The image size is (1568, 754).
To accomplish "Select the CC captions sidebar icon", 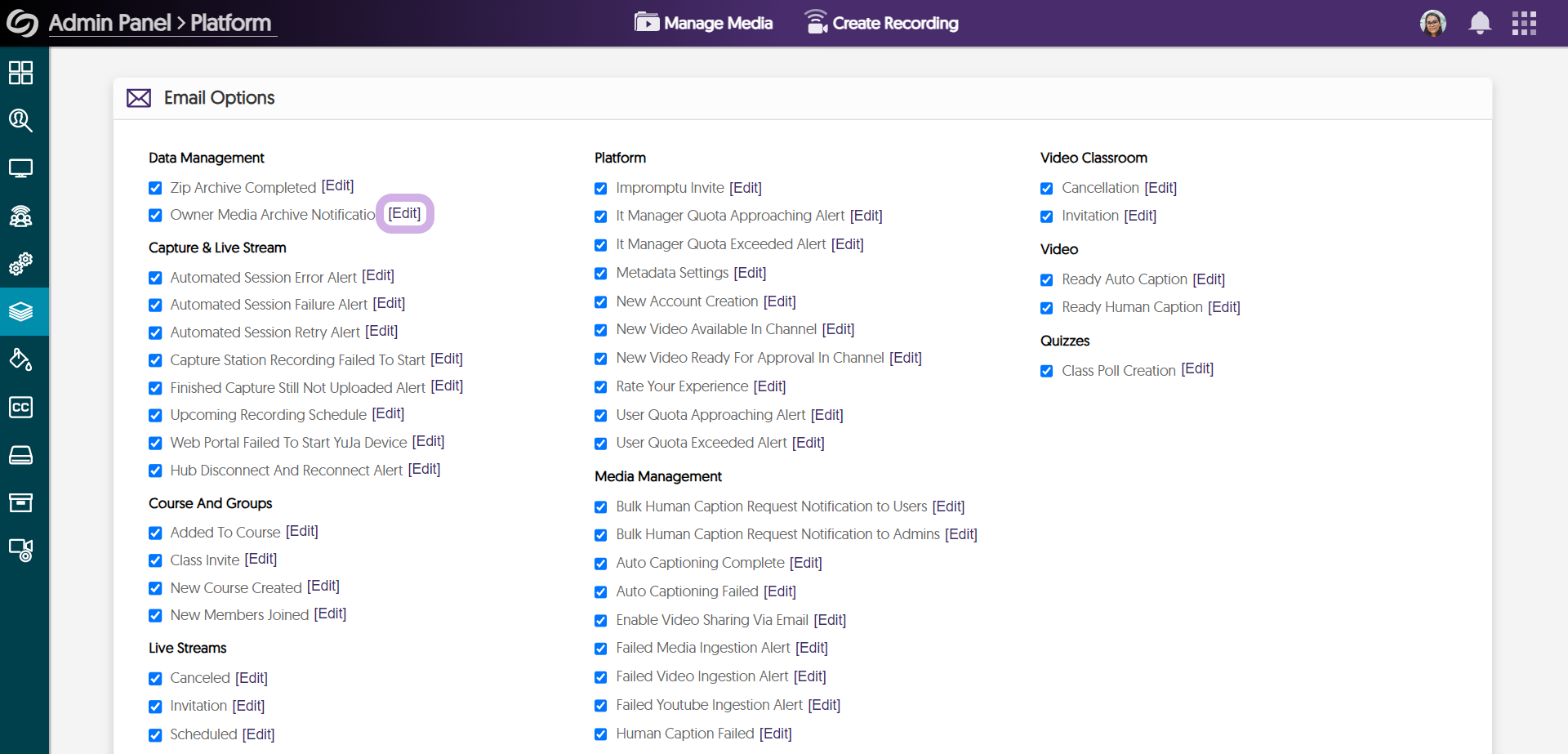I will pyautogui.click(x=20, y=407).
